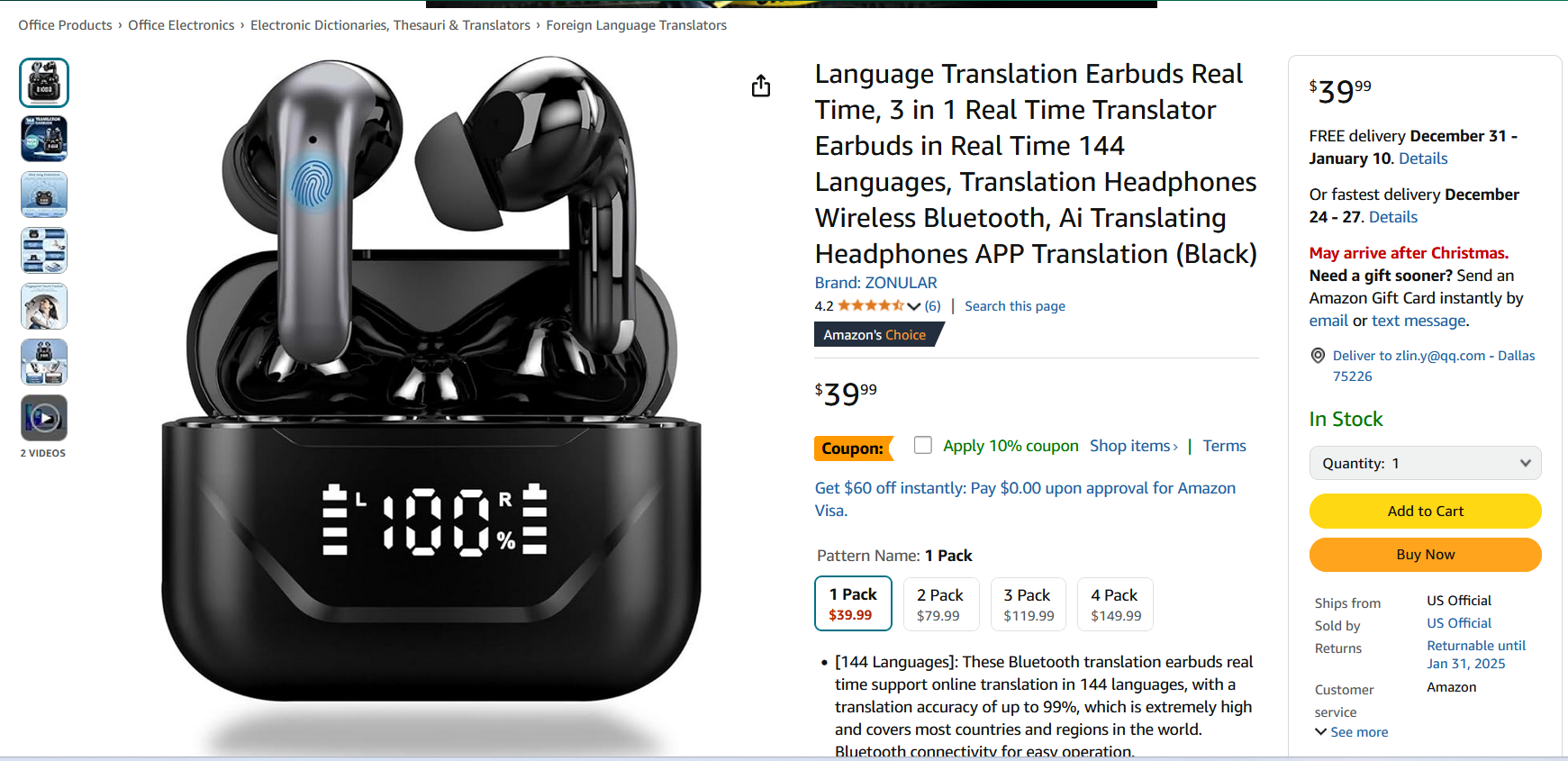Image resolution: width=1568 pixels, height=761 pixels.
Task: Select the first earbuds thumbnail image
Action: click(44, 83)
